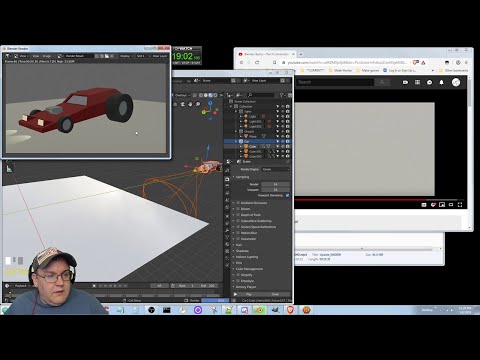Image resolution: width=480 pixels, height=360 pixels.
Task: Collapse the Sampling panel
Action: click(241, 177)
